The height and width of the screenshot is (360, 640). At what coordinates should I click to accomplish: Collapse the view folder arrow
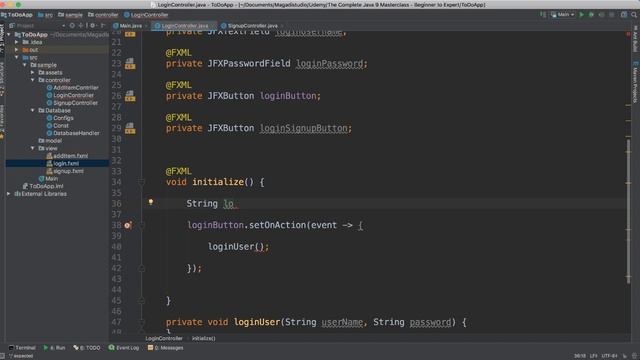[33, 148]
